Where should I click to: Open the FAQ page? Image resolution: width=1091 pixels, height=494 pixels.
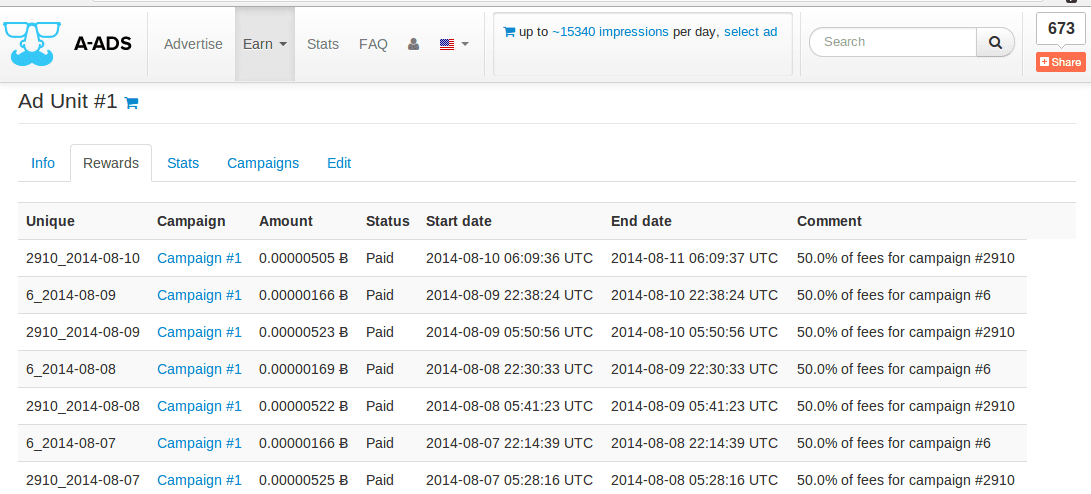[373, 44]
